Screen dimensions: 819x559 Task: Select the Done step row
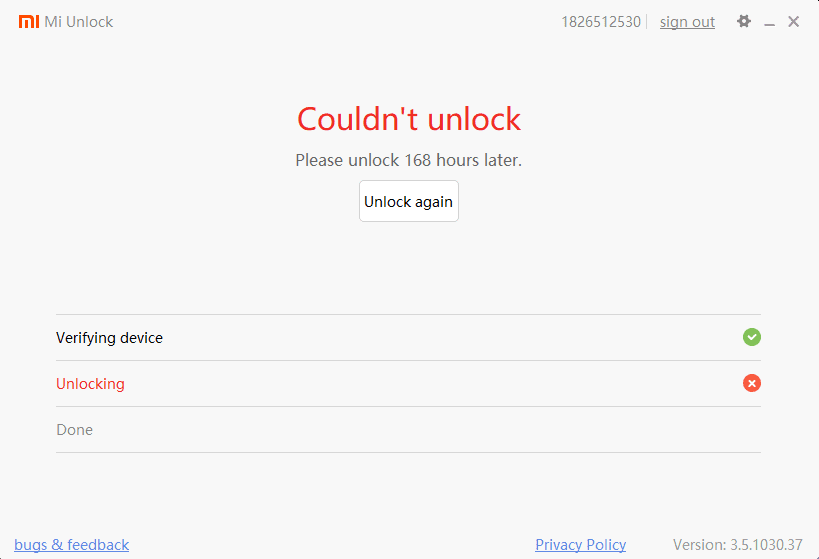pyautogui.click(x=408, y=429)
